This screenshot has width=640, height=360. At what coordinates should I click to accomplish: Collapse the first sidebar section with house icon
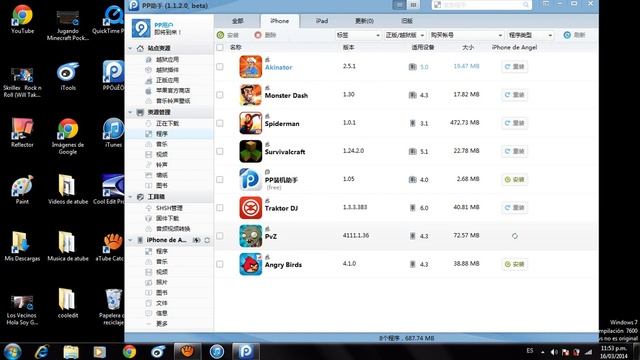[x=130, y=48]
